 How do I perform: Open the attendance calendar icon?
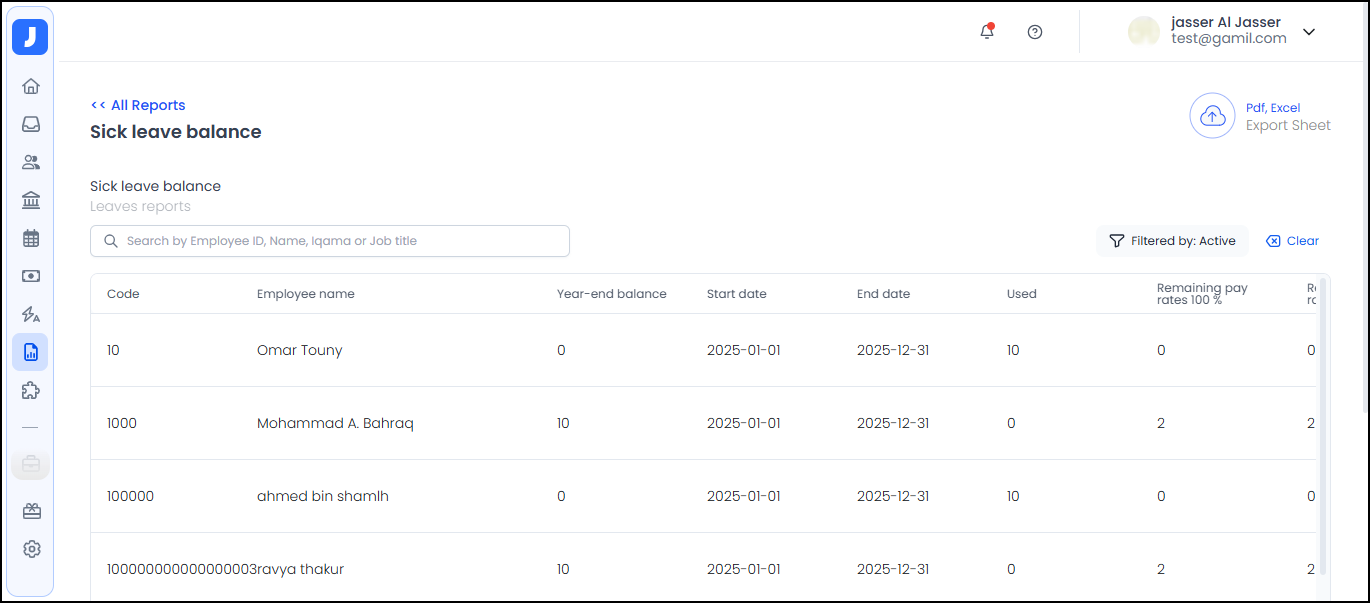30,238
